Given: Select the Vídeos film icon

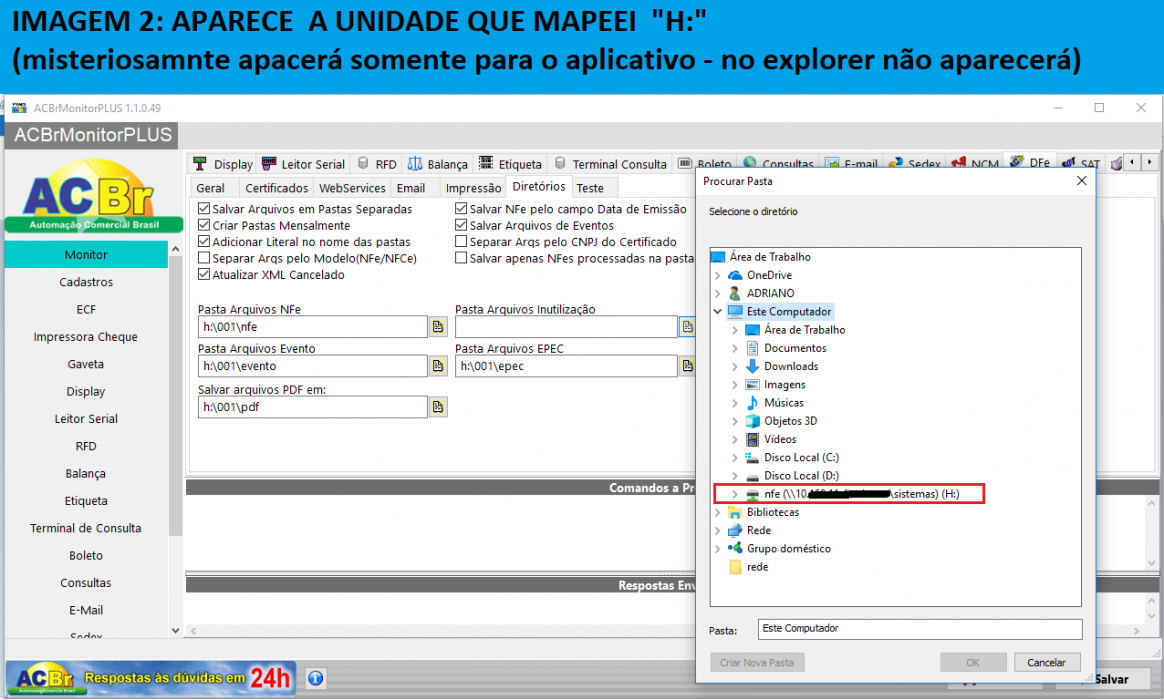Looking at the screenshot, I should [752, 439].
